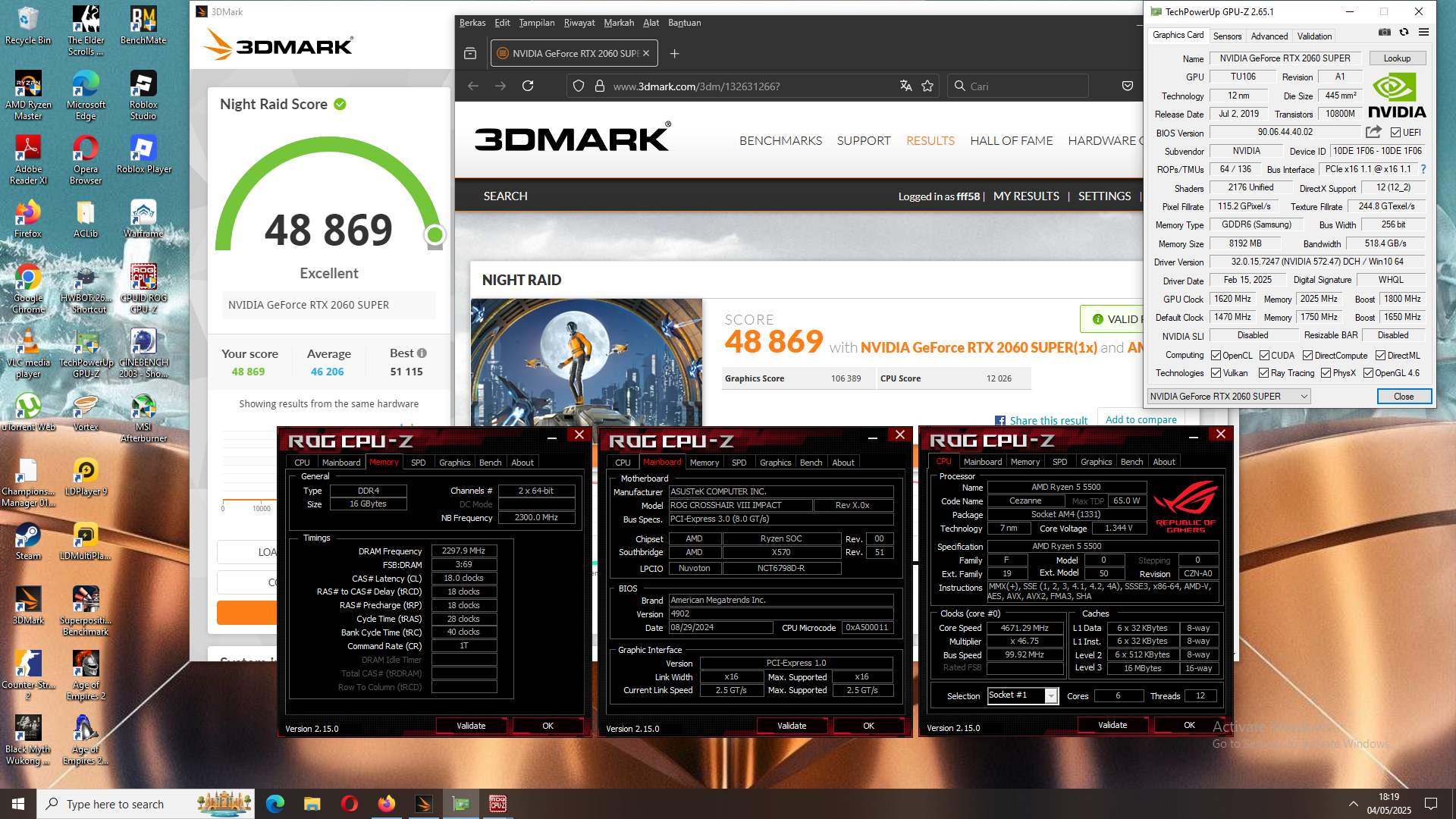Open the Berkas menu in Firefox
Viewport: 1456px width, 819px height.
point(472,23)
